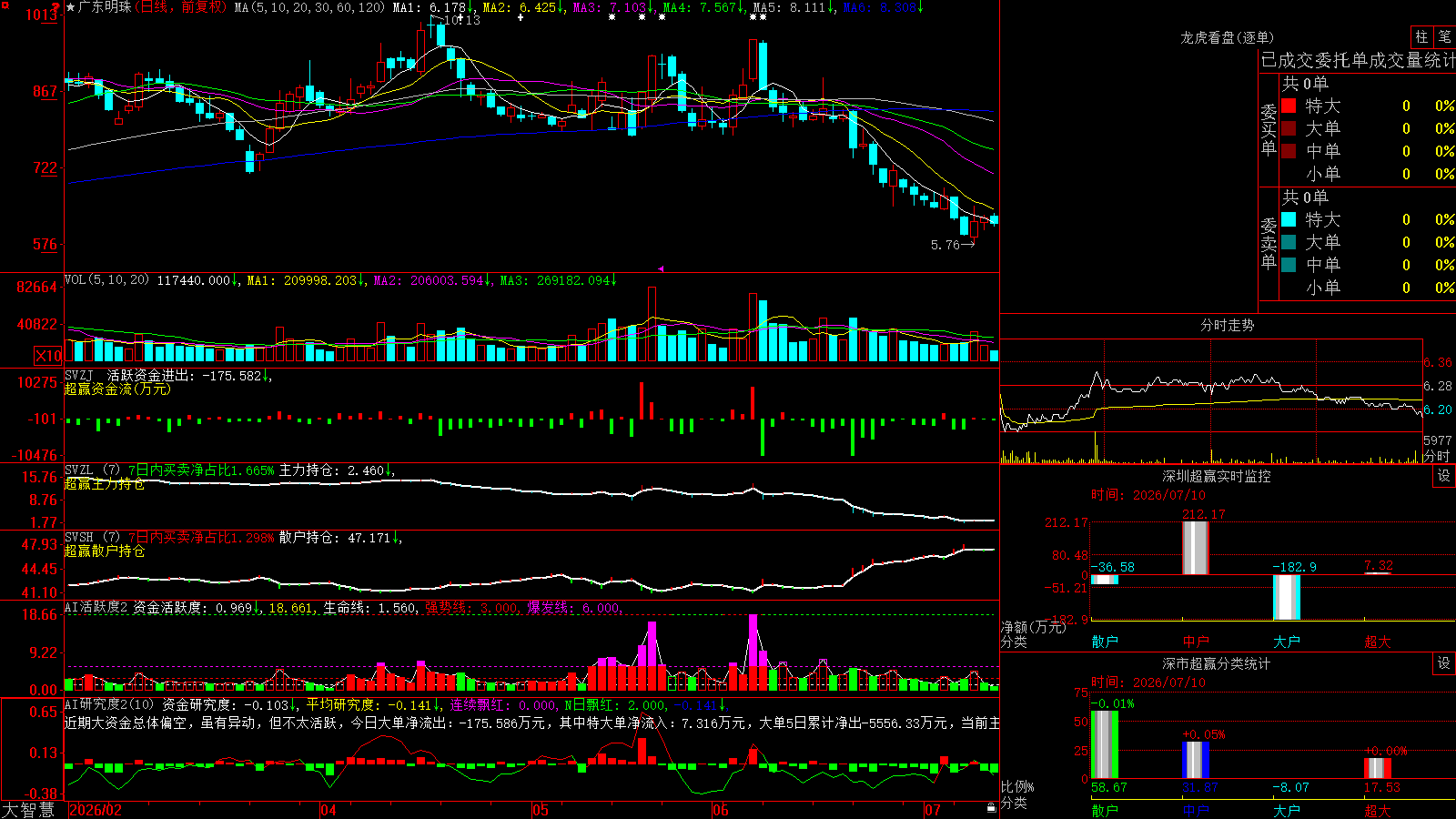
Task: Click the dark red 大单 buy-order swatch
Action: [x=1289, y=128]
